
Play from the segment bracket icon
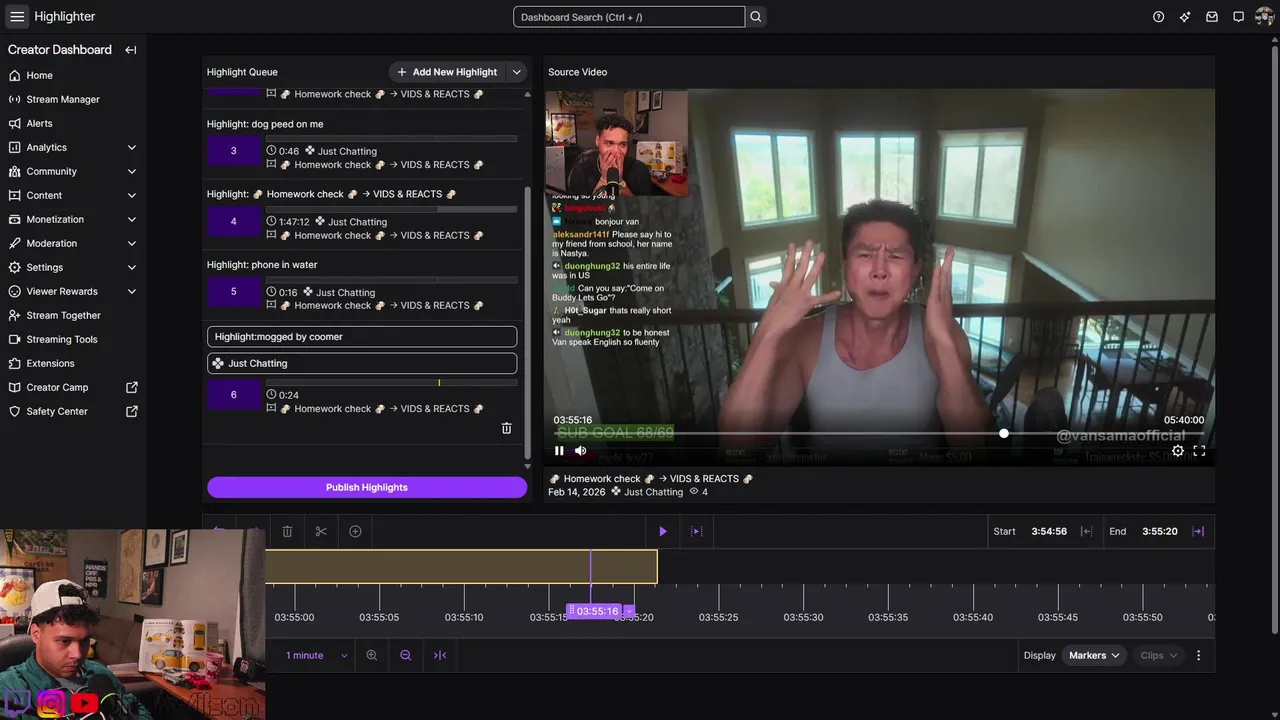coord(697,531)
